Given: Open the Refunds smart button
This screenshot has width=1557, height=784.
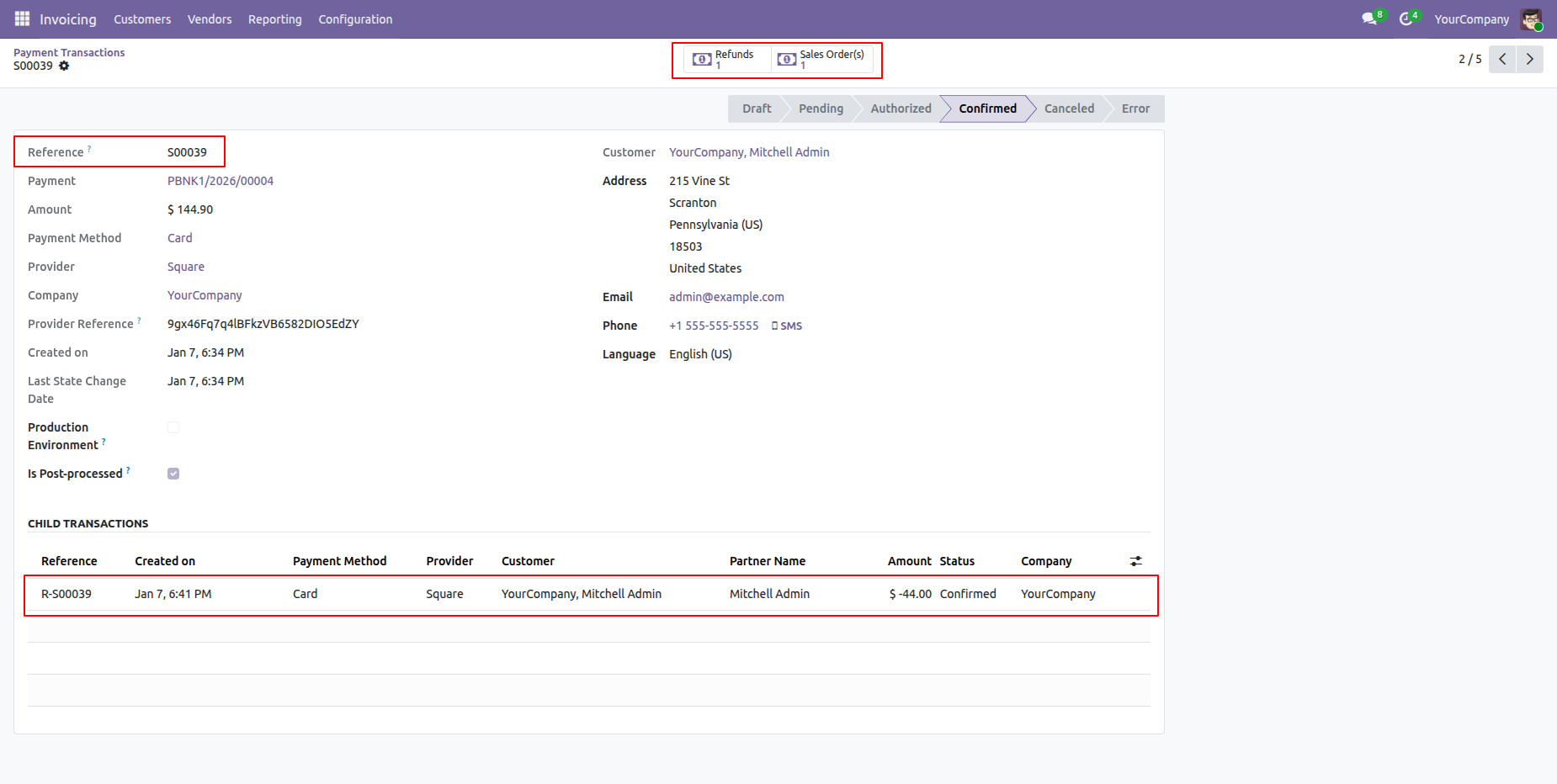Looking at the screenshot, I should click(x=724, y=59).
